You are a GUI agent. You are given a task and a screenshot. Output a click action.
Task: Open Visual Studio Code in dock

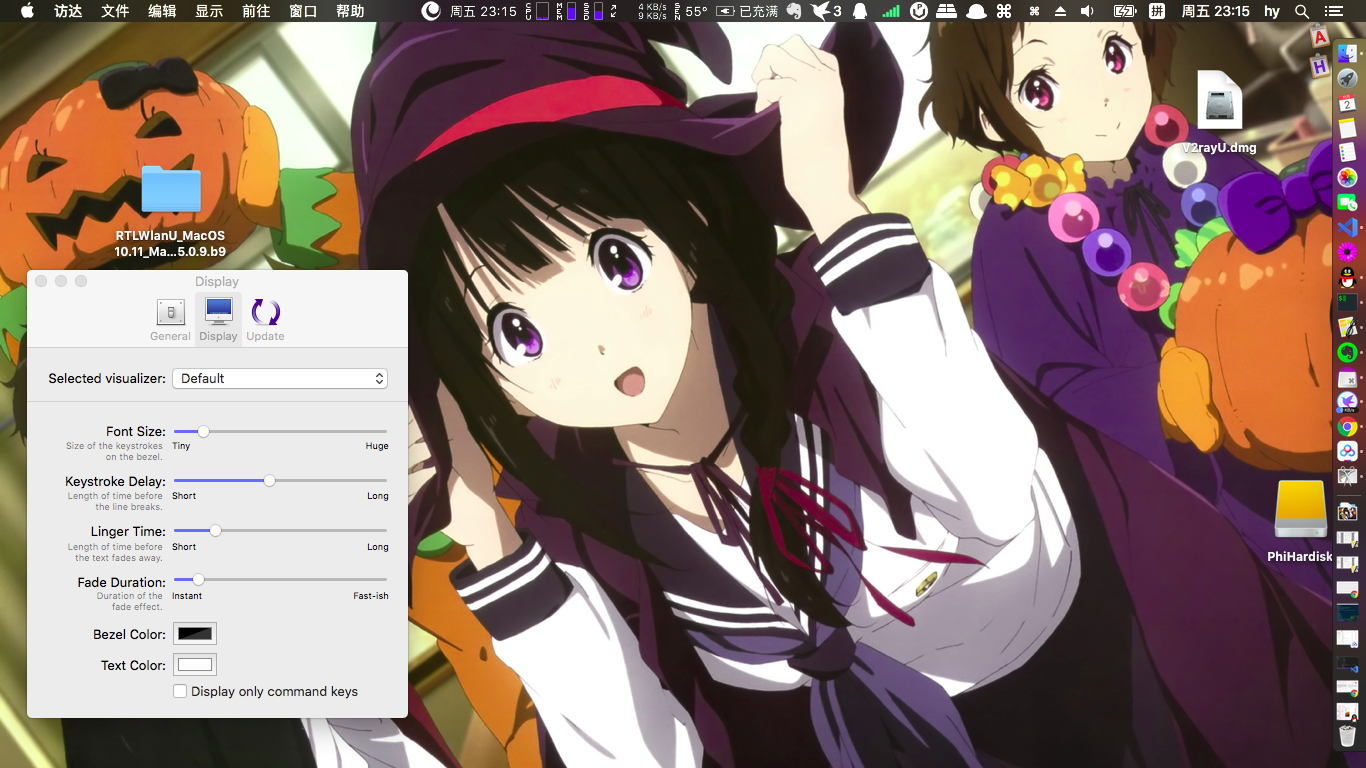(x=1347, y=228)
